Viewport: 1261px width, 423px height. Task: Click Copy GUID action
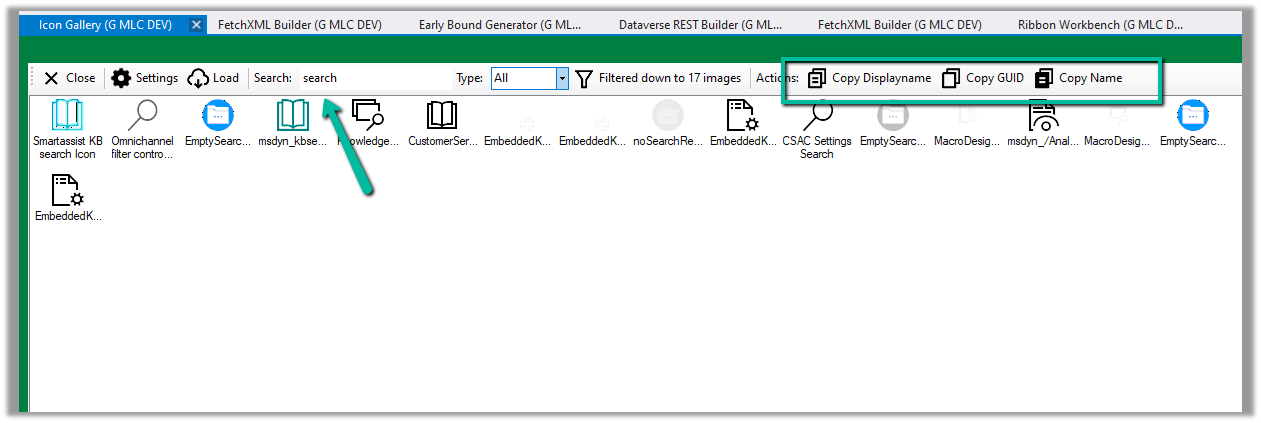coord(983,78)
